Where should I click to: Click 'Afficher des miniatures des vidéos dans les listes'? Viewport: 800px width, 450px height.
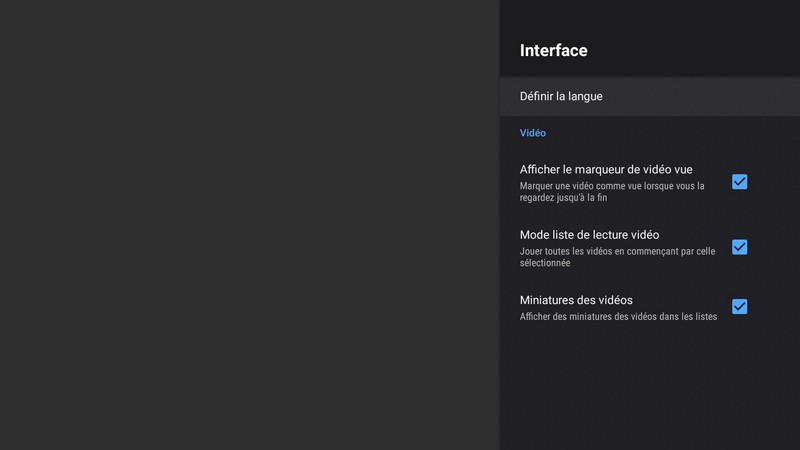[618, 317]
